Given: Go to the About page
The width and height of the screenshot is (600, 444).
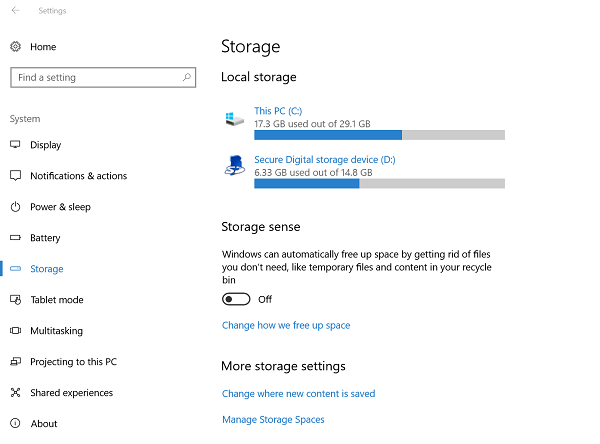Looking at the screenshot, I should point(44,424).
